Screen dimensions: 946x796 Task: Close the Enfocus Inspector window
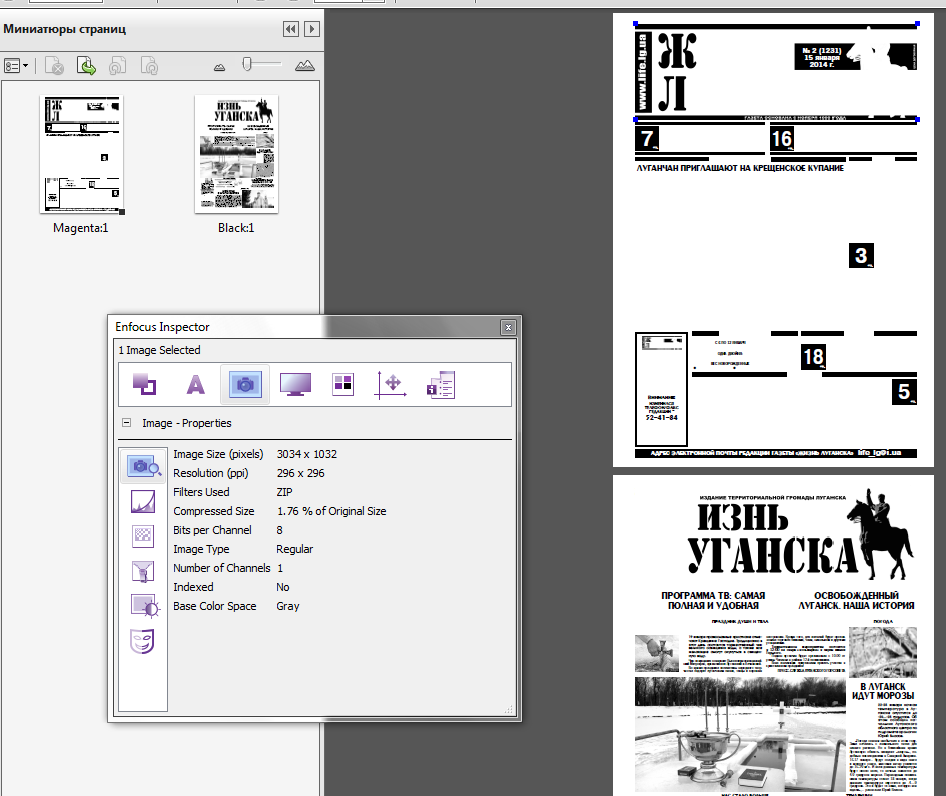[509, 327]
